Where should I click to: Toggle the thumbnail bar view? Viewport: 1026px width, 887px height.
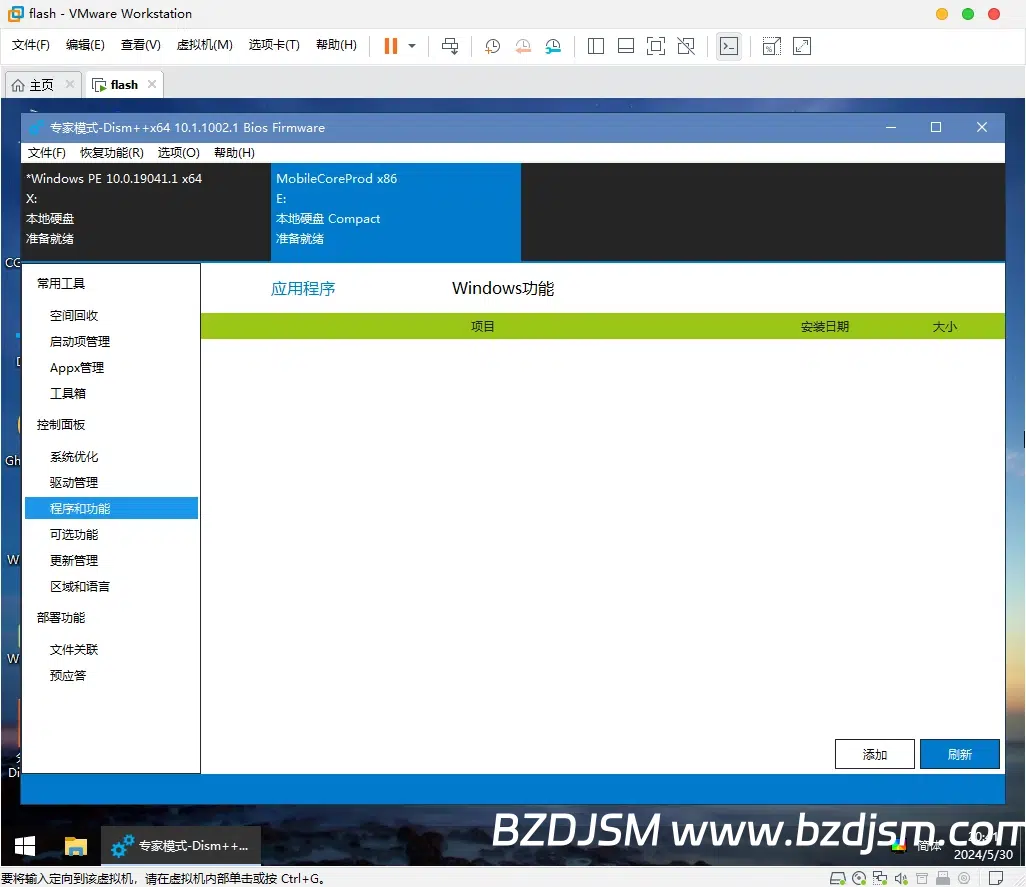(626, 46)
